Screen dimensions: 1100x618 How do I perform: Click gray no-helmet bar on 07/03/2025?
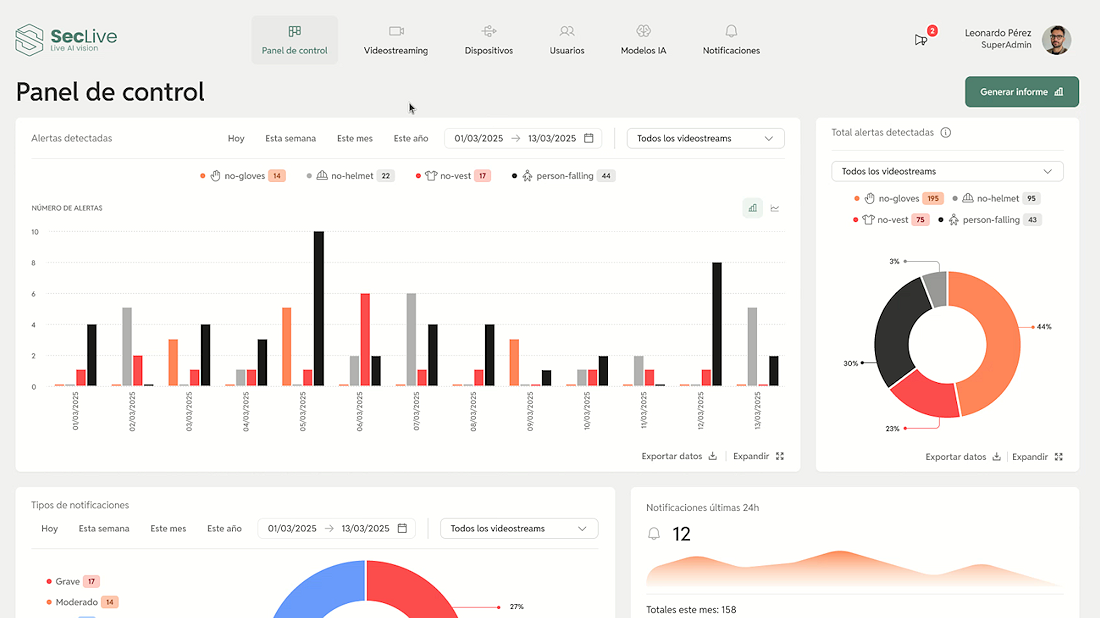411,340
